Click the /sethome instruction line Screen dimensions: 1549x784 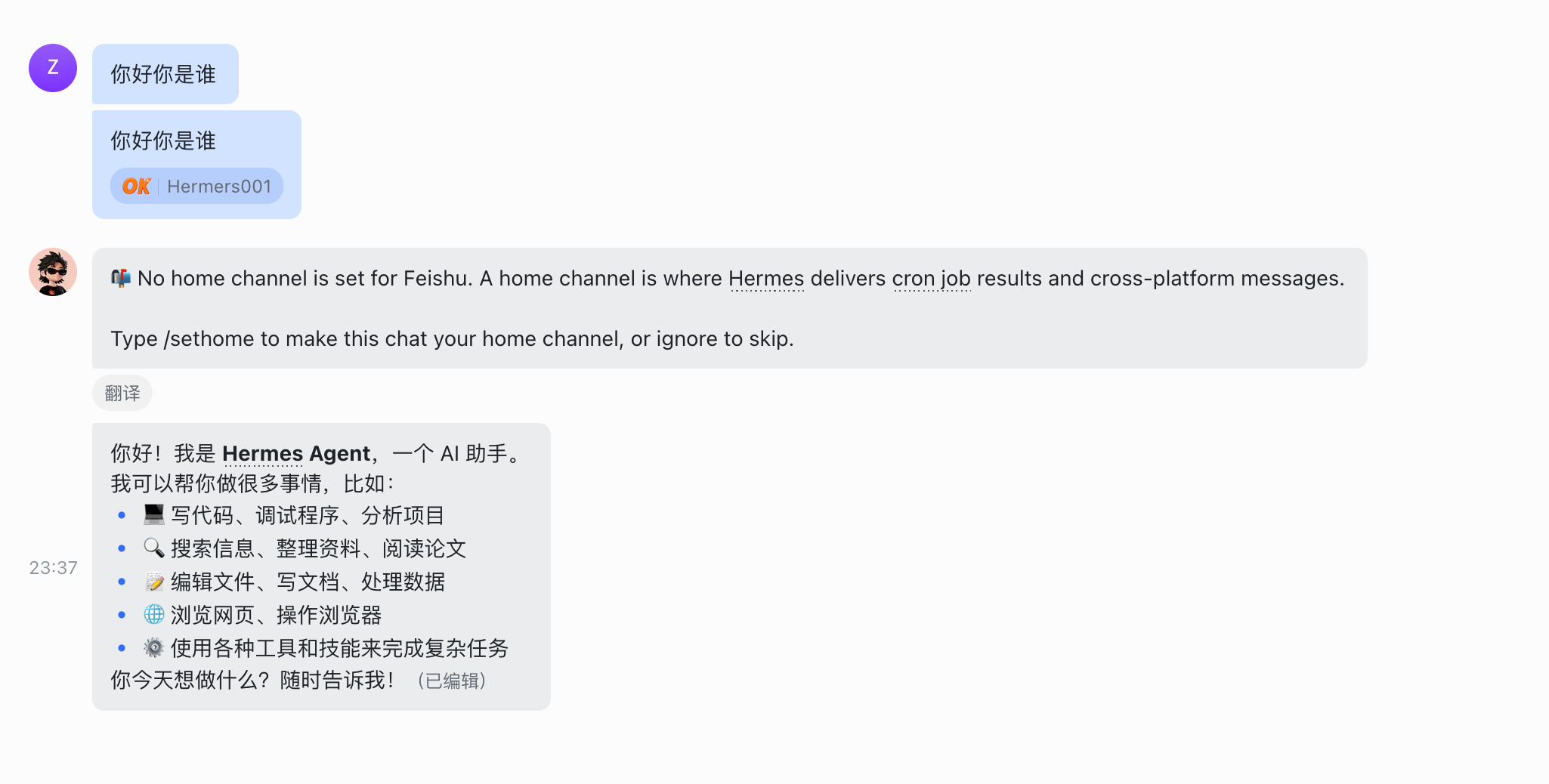[x=452, y=339]
